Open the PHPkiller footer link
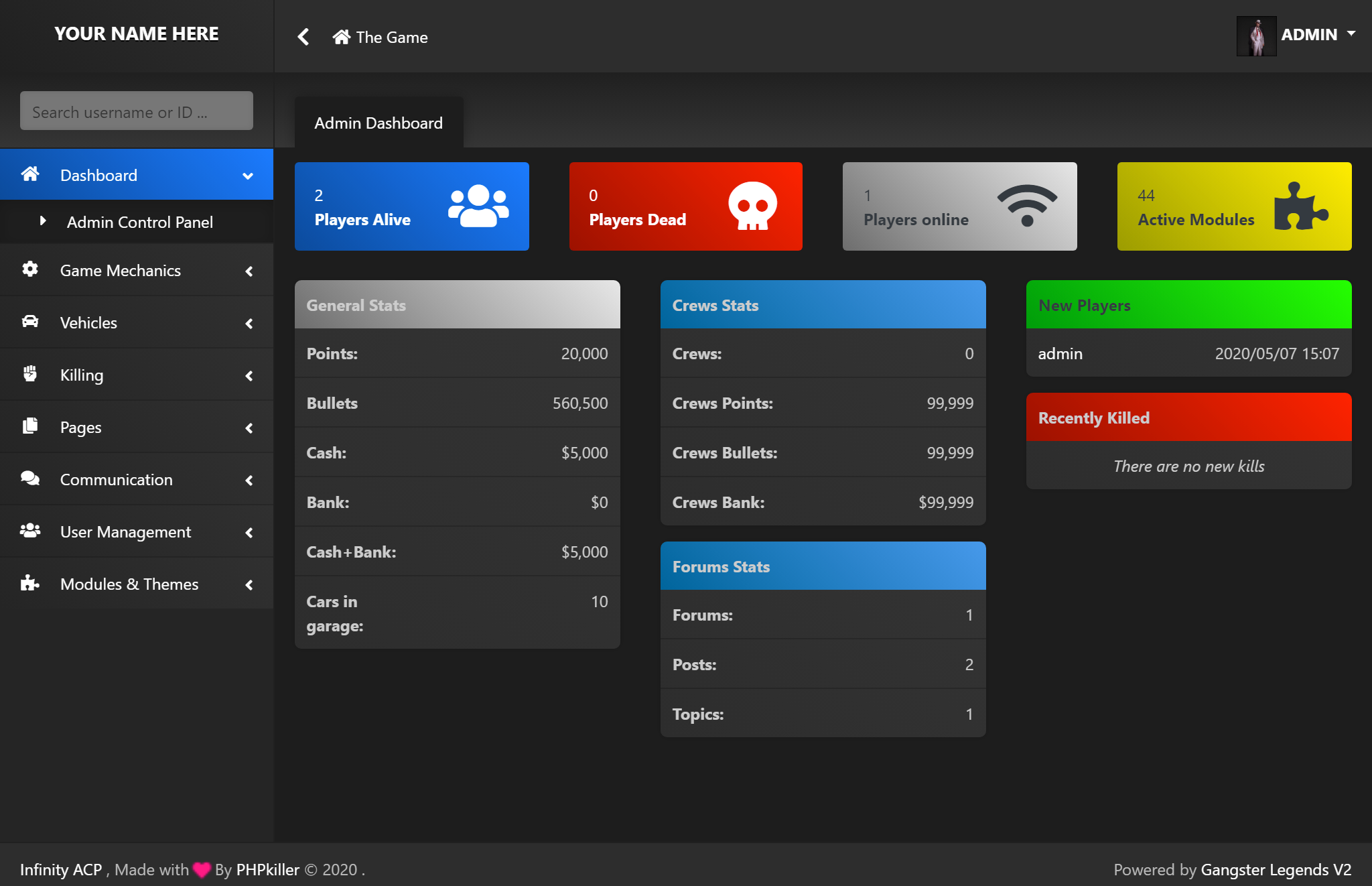Image resolution: width=1372 pixels, height=886 pixels. pyautogui.click(x=268, y=869)
